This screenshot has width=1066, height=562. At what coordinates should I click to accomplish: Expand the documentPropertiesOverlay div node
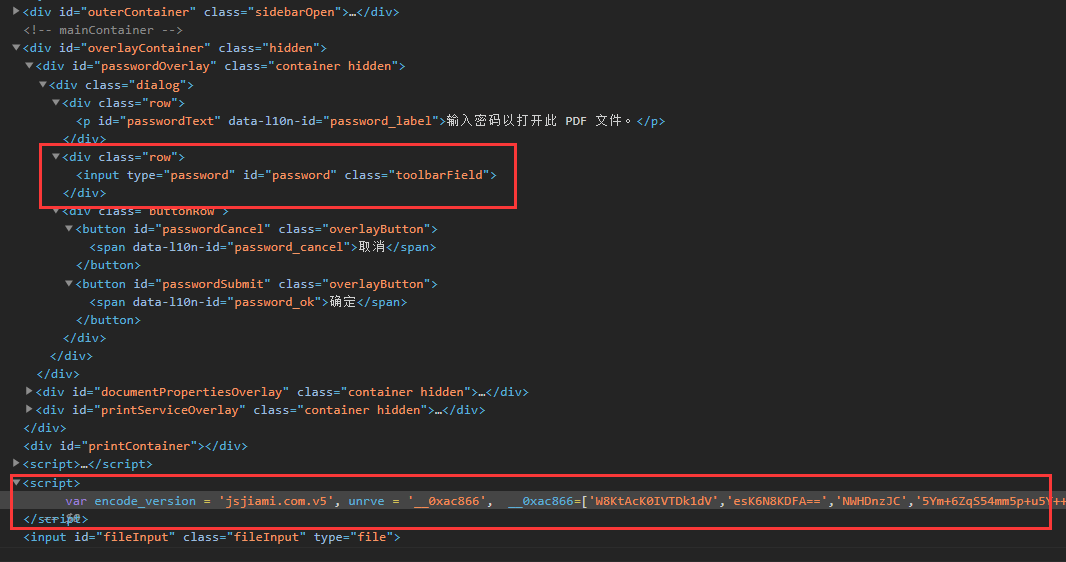click(x=29, y=391)
